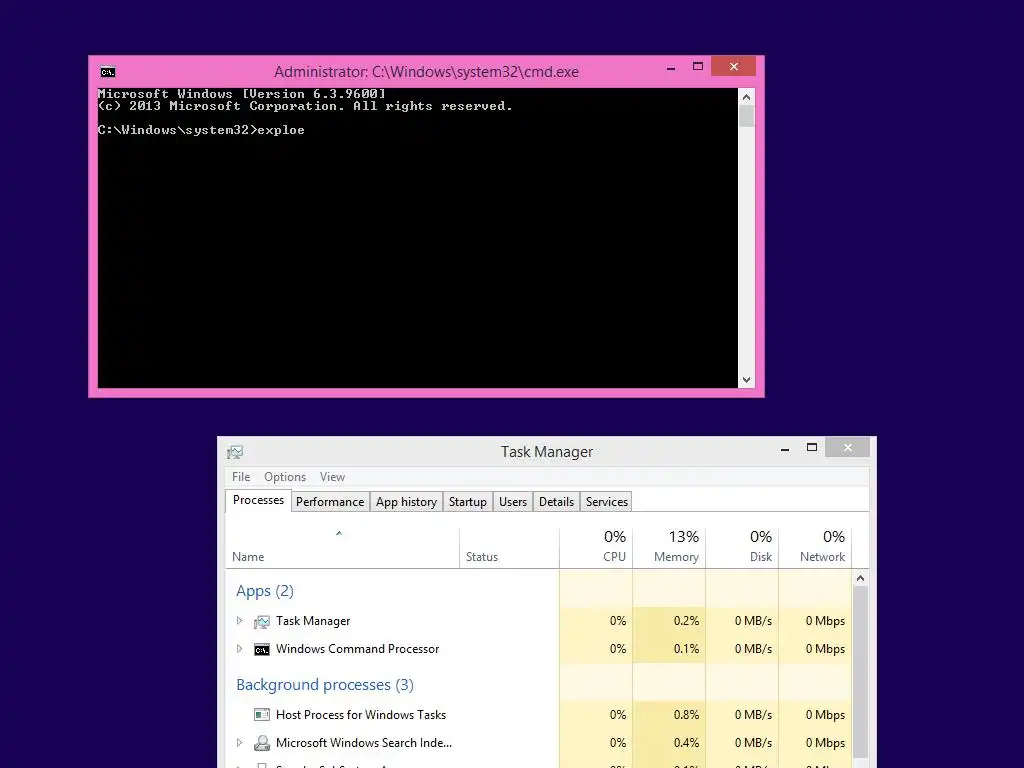Sort processes by Disk column
1024x768 pixels.
(743, 547)
